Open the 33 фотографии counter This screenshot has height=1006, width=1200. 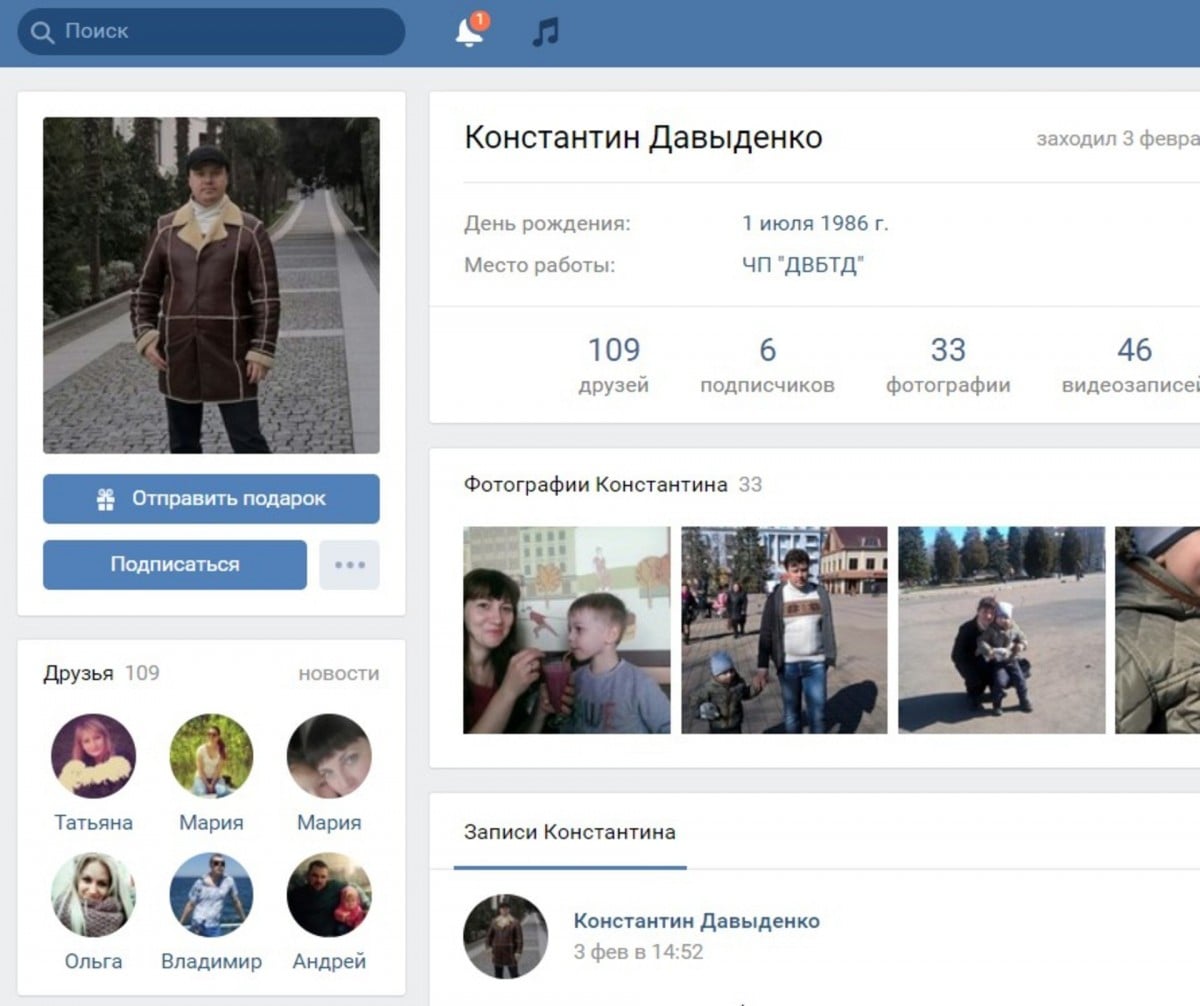click(x=947, y=365)
